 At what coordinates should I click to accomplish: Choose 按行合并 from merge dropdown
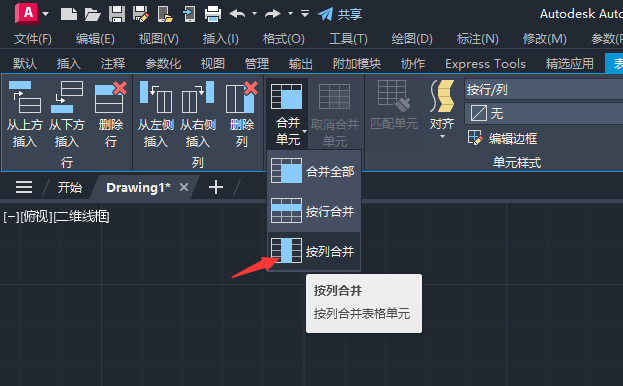click(313, 211)
